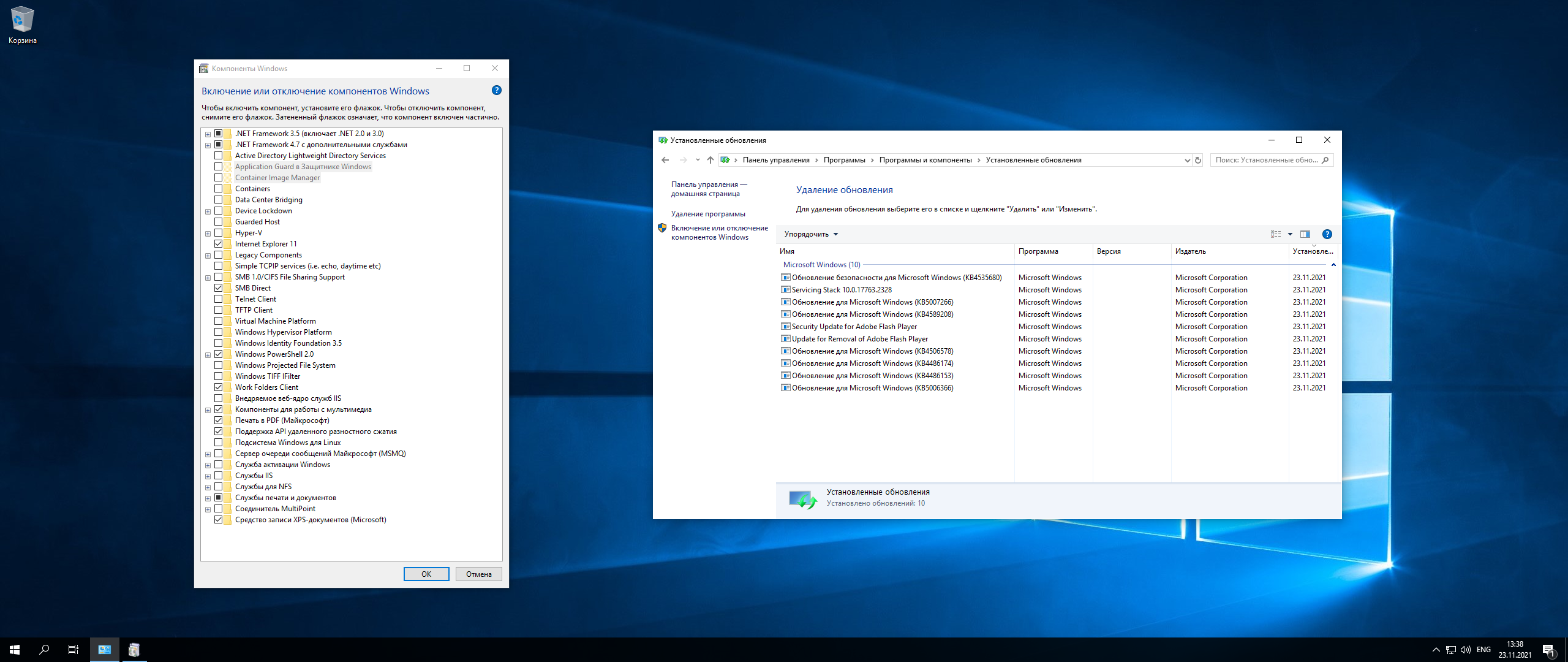Click the taskbar search magnifier

coord(44,650)
